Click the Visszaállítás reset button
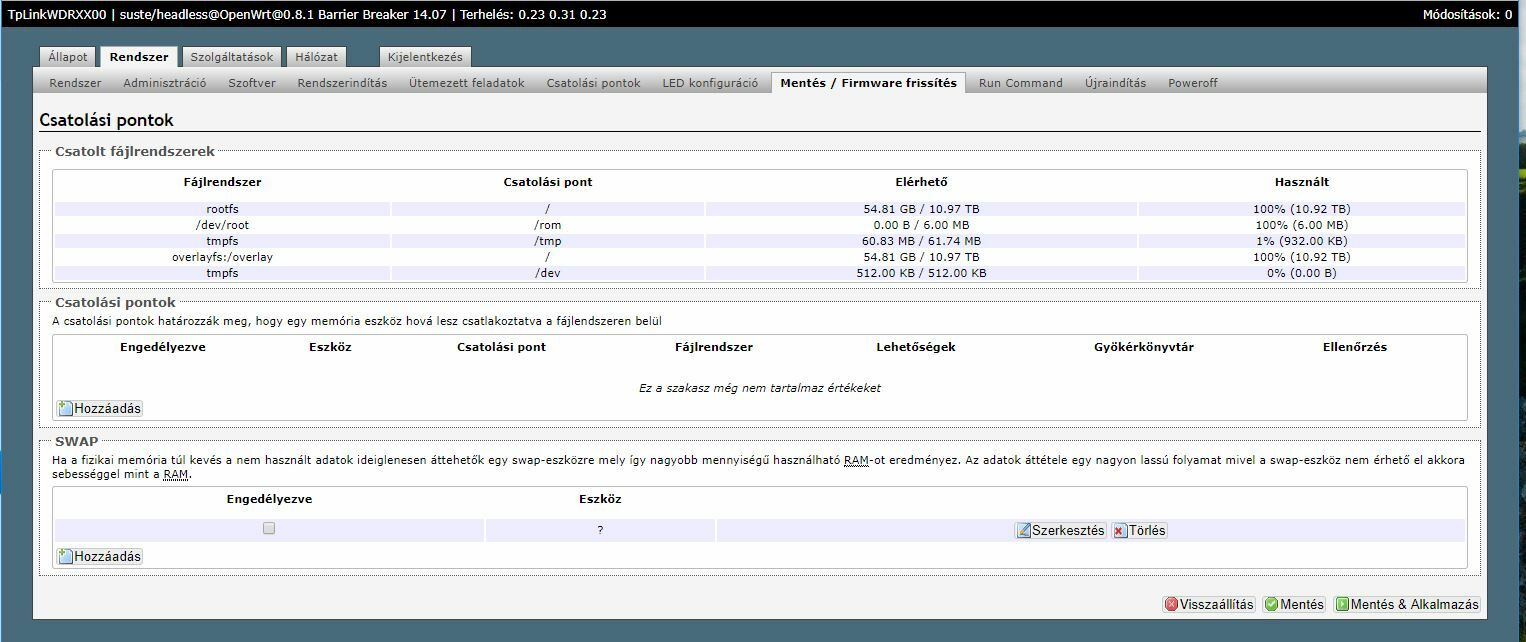Image resolution: width=1526 pixels, height=642 pixels. [x=1209, y=604]
